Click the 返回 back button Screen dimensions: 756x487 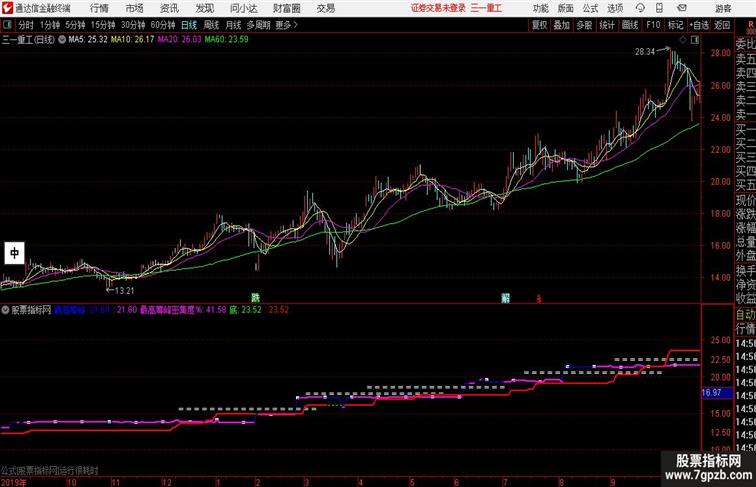point(722,25)
